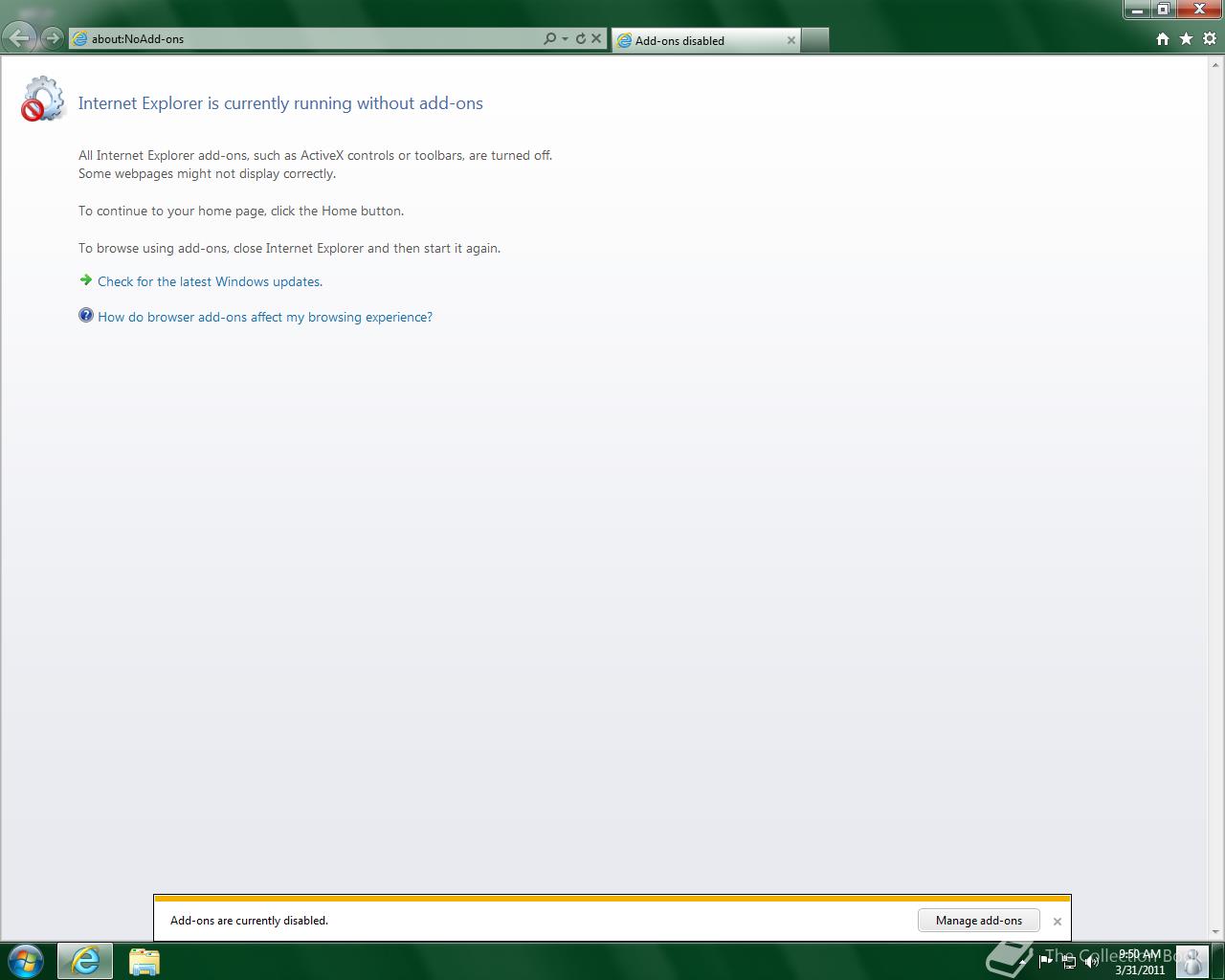This screenshot has height=980, width=1225.
Task: Stop loading with the address bar X
Action: tap(596, 38)
